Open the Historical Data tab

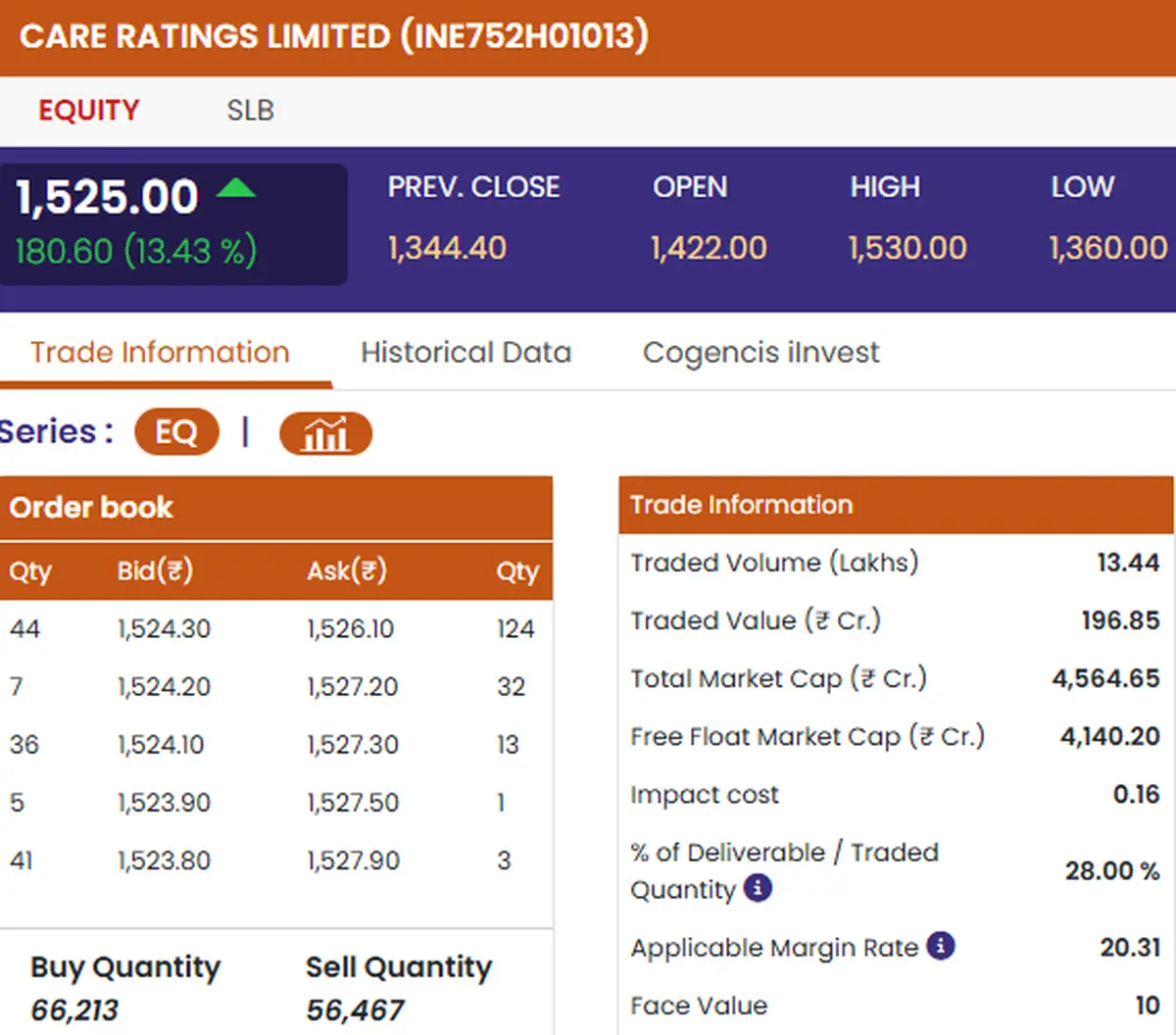pyautogui.click(x=466, y=352)
